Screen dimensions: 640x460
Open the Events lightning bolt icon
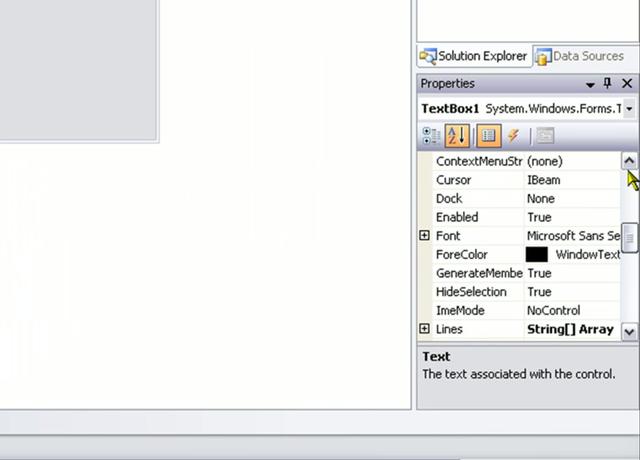(x=513, y=136)
